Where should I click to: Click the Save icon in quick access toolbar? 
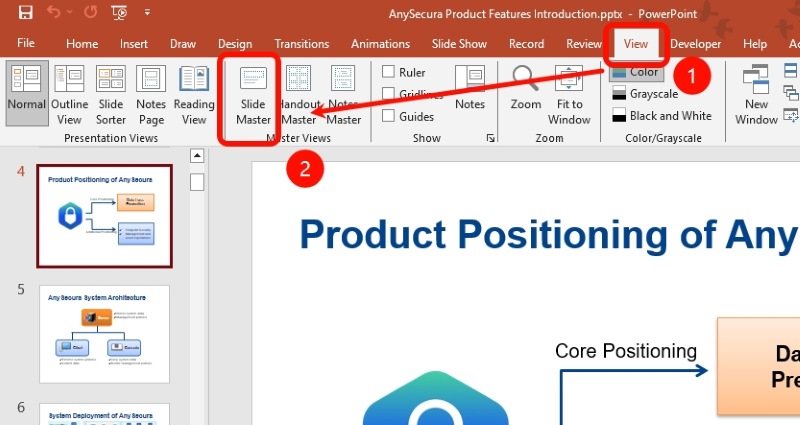[x=26, y=12]
